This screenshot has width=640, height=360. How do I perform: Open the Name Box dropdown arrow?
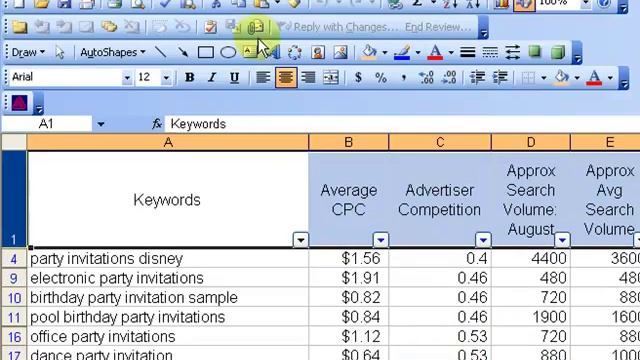[x=101, y=124]
